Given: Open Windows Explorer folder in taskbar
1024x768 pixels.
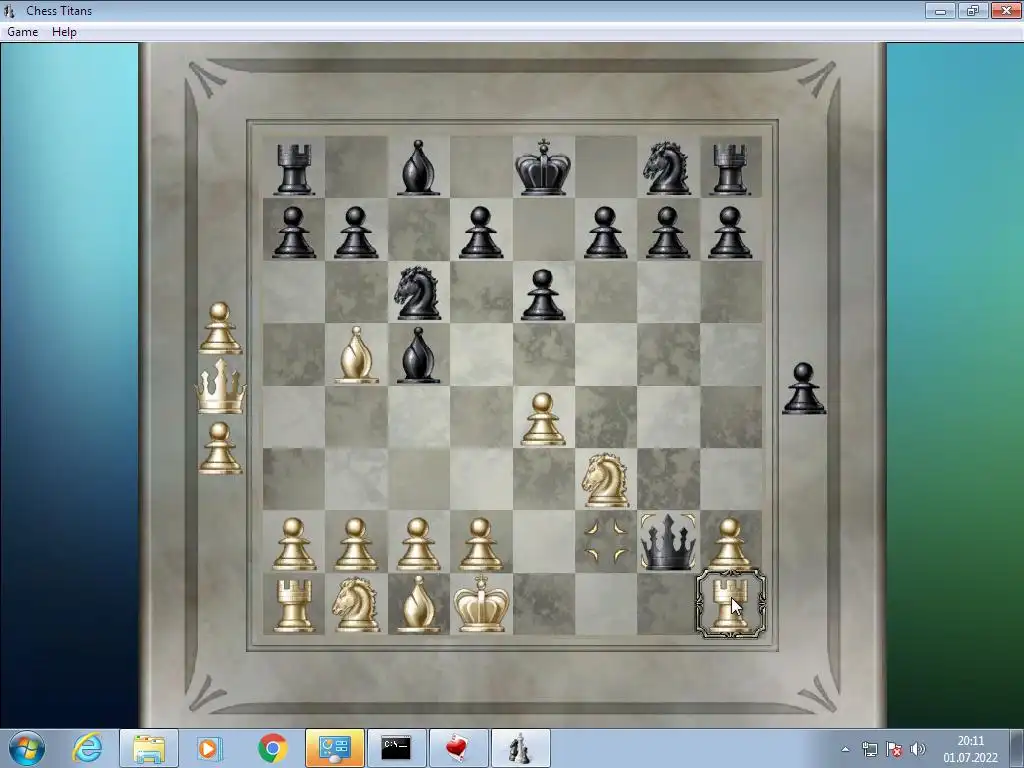Looking at the screenshot, I should [149, 748].
